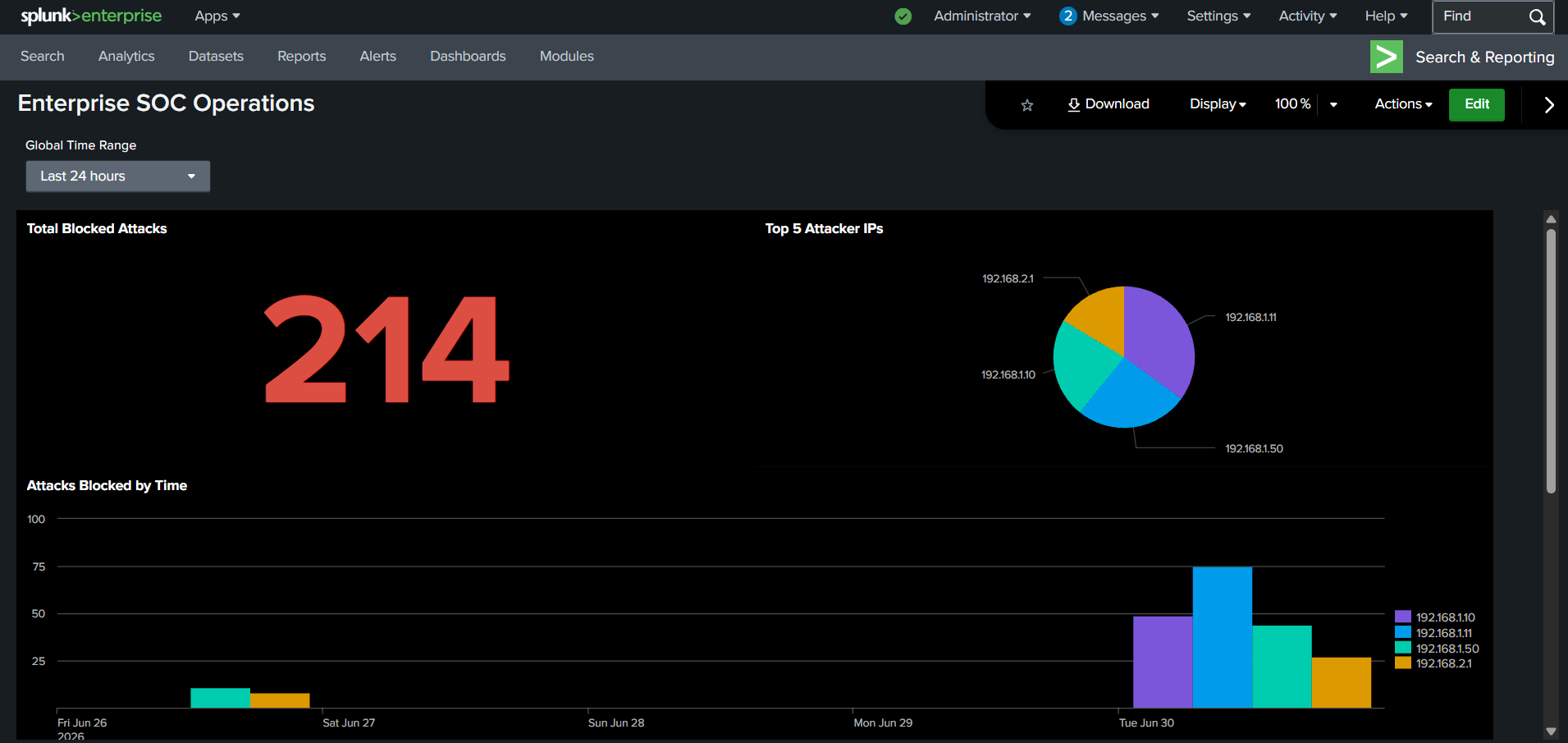Toggle 192.168.1.10 legend series
The image size is (1568, 743).
pos(1435,617)
